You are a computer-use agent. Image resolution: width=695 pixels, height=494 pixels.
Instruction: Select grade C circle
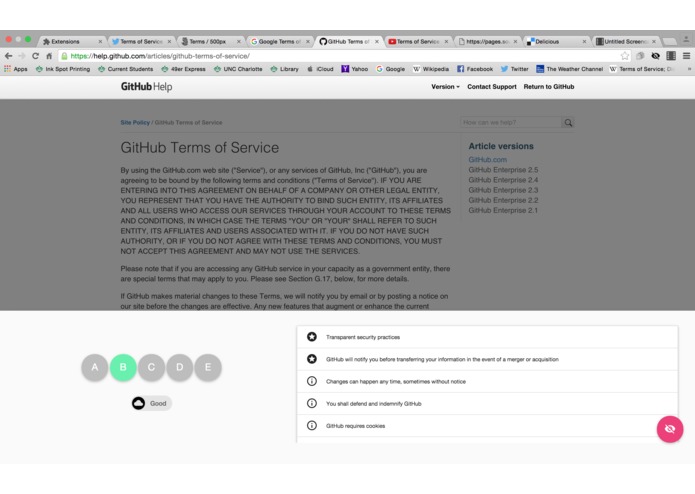[152, 367]
